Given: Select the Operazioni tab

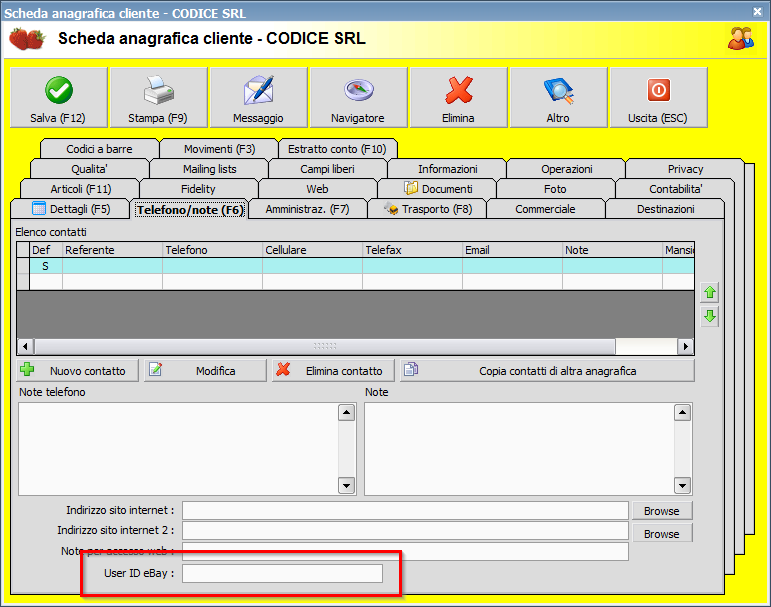Looking at the screenshot, I should tap(566, 169).
